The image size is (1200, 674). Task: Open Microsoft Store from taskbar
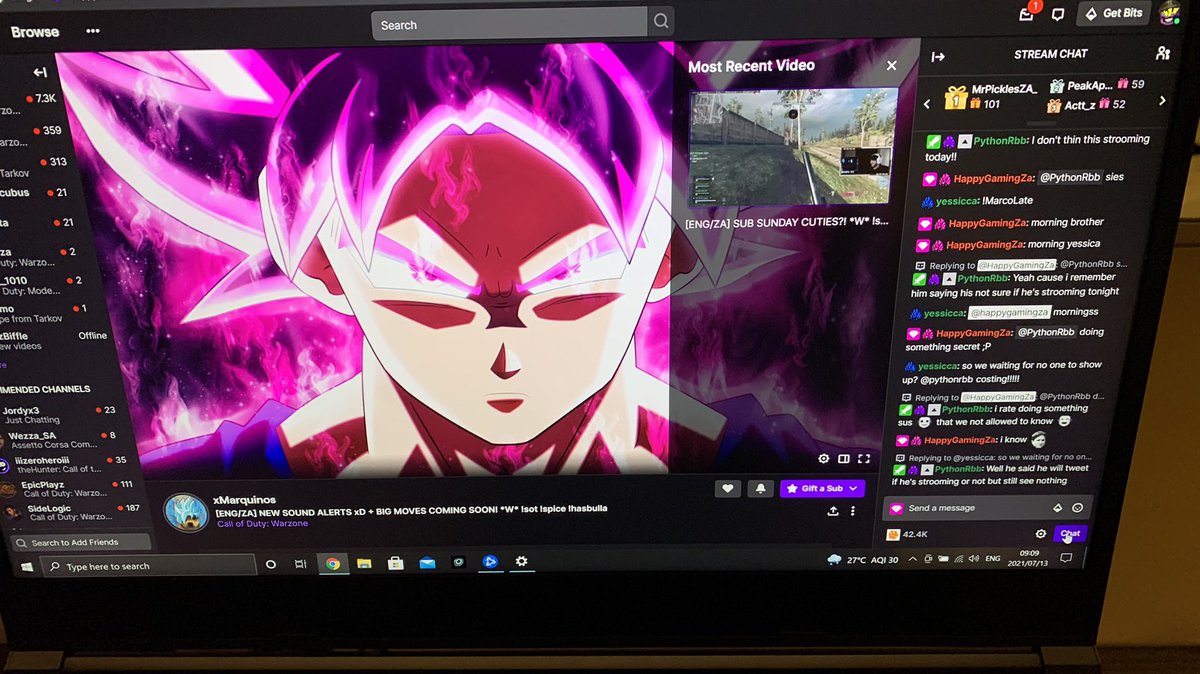pos(396,563)
